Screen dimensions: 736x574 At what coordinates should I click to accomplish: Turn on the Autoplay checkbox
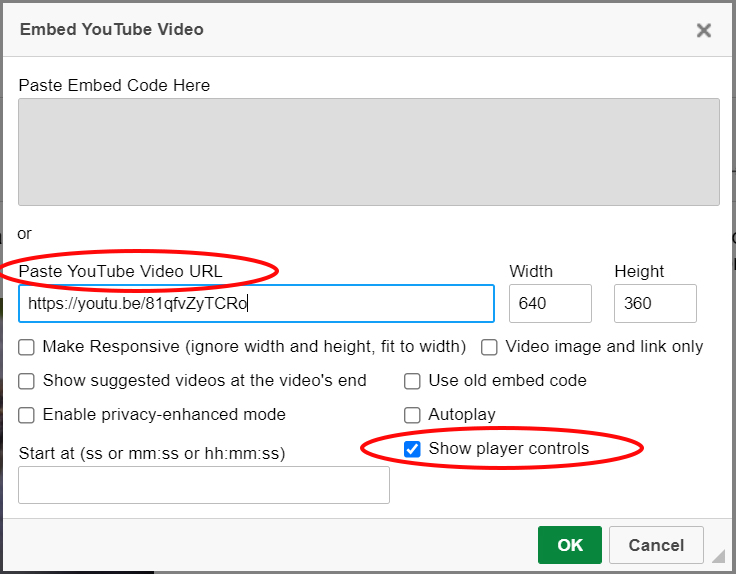pos(412,415)
